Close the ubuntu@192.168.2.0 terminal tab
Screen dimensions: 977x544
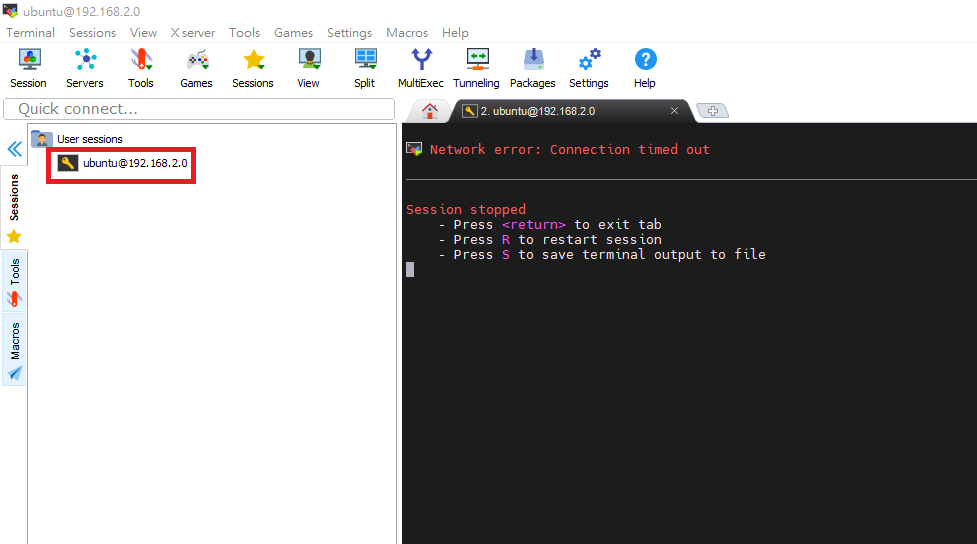(x=675, y=111)
